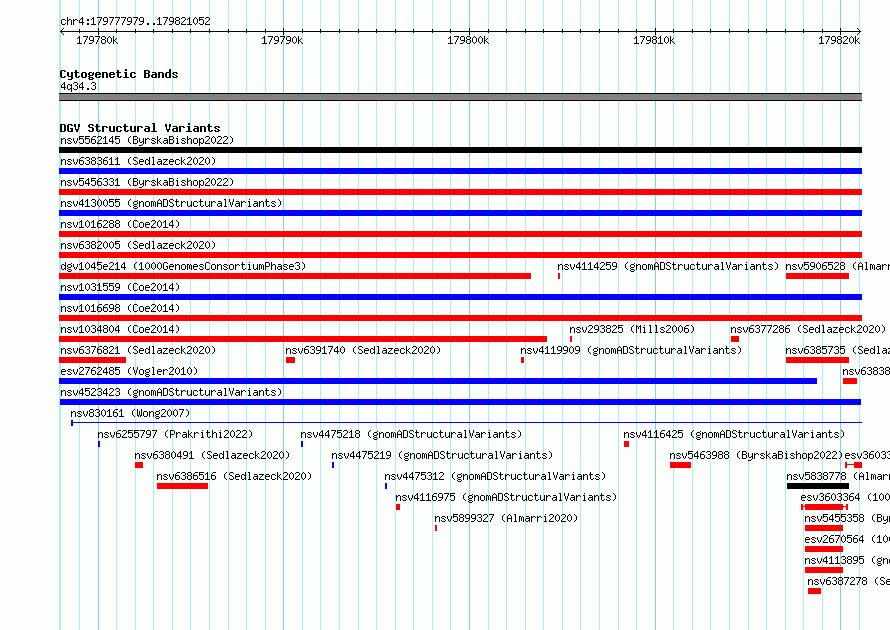Click the 179790k ruler position mark
890x630 pixels.
tap(282, 40)
